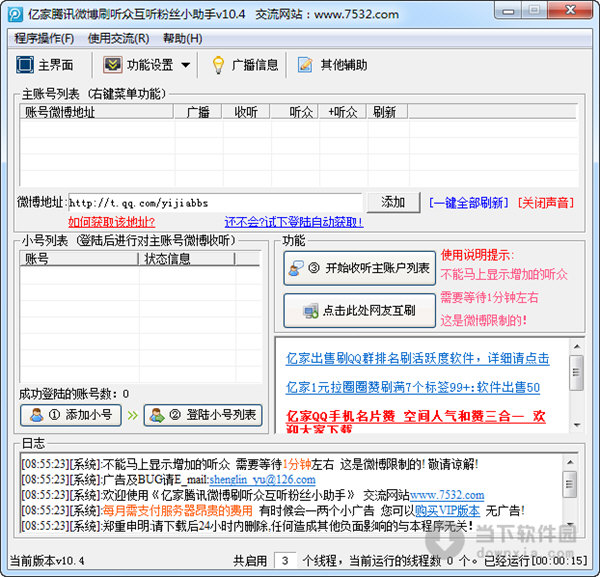Image resolution: width=600 pixels, height=577 pixels.
Task: Click 购买VIP版本 link in log
Action: click(447, 510)
